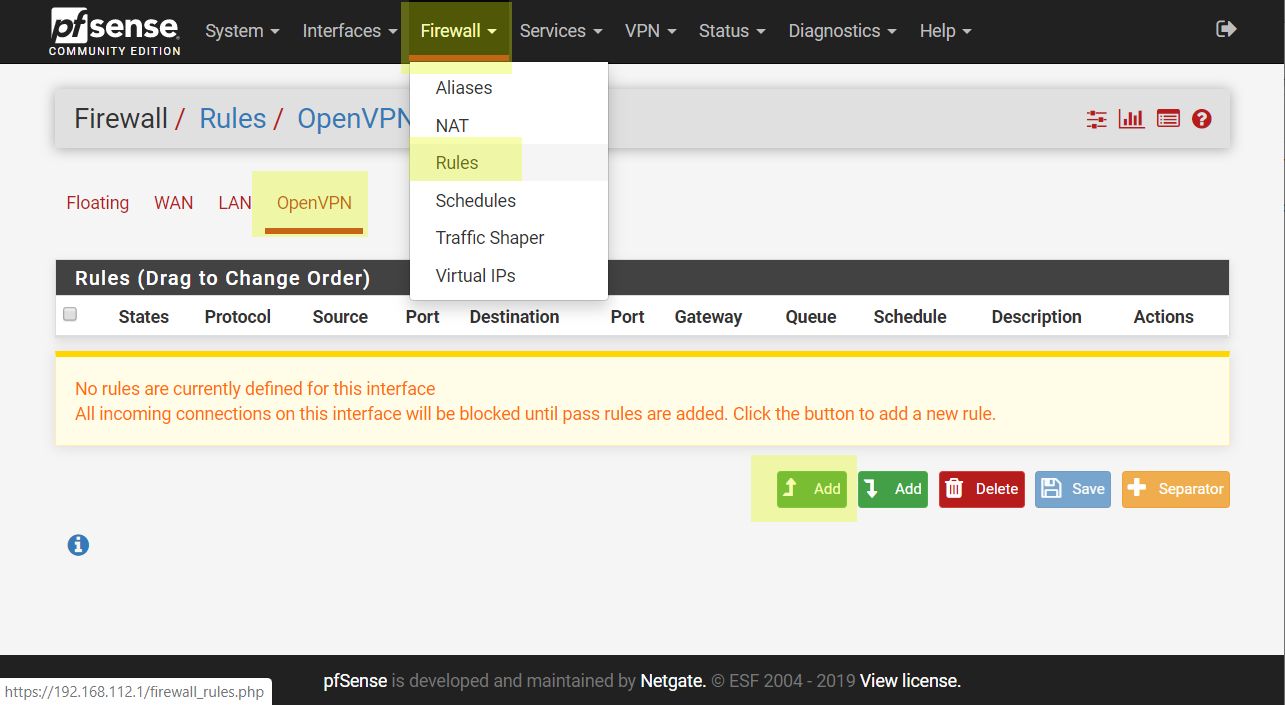The height and width of the screenshot is (705, 1285).
Task: Expand the Help menu
Action: point(945,31)
